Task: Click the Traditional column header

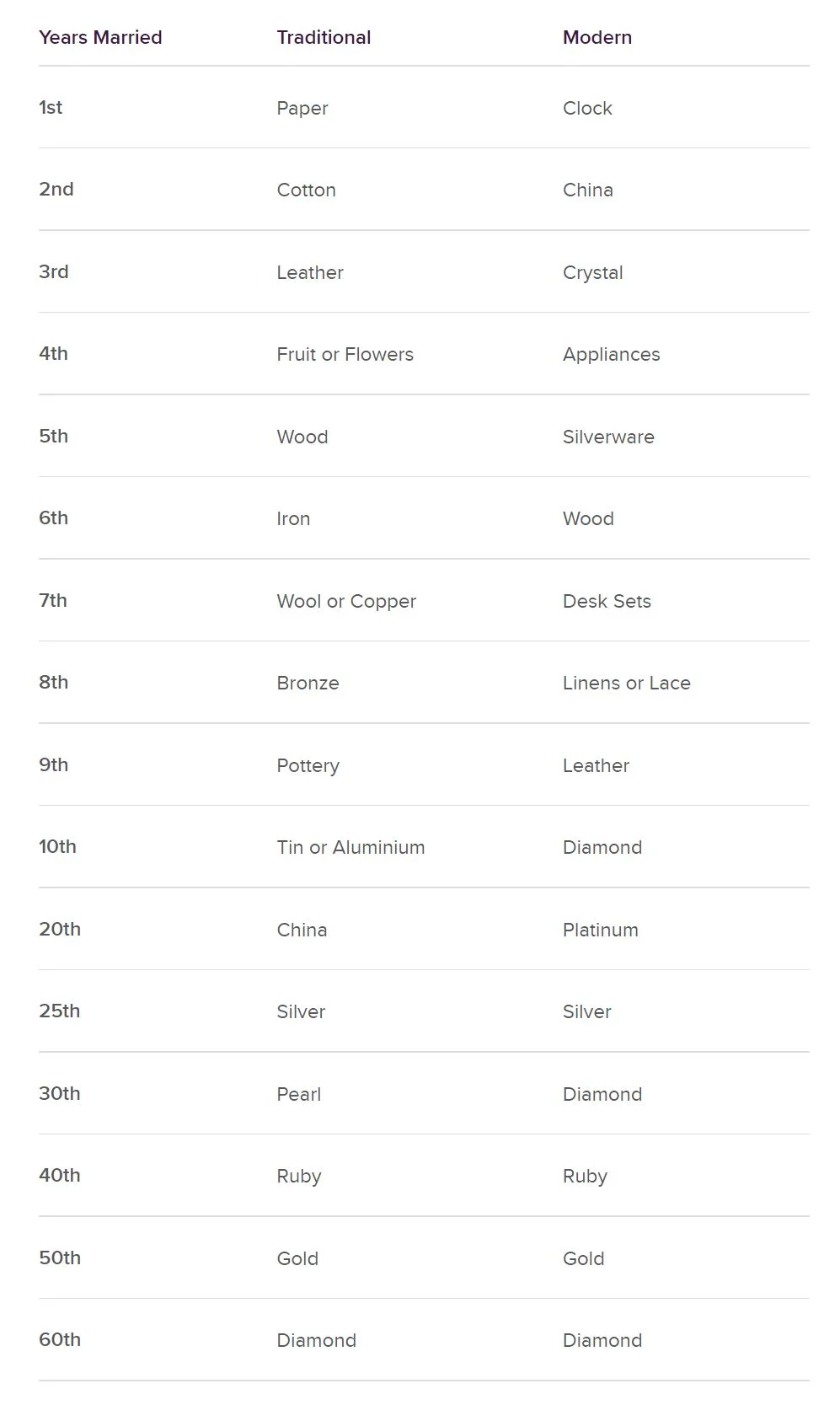Action: point(324,37)
